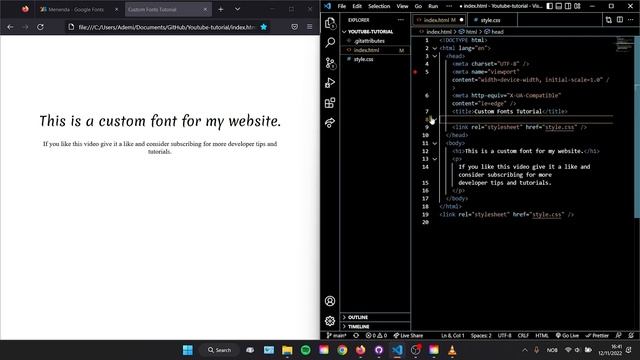This screenshot has width=640, height=360.
Task: Open the Explorer view in the activity bar
Action: point(330,23)
